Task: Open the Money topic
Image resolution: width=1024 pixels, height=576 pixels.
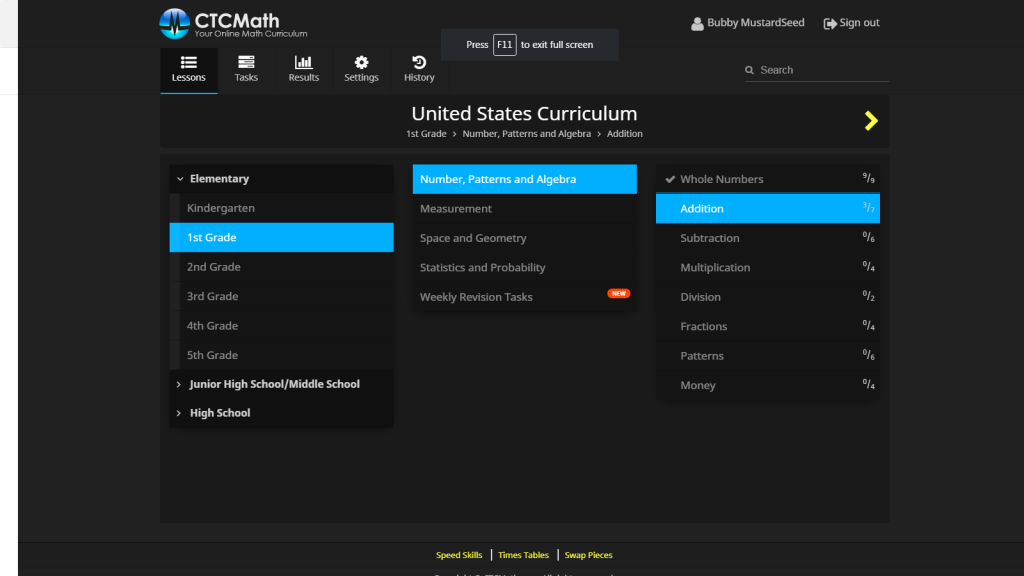Action: point(768,385)
